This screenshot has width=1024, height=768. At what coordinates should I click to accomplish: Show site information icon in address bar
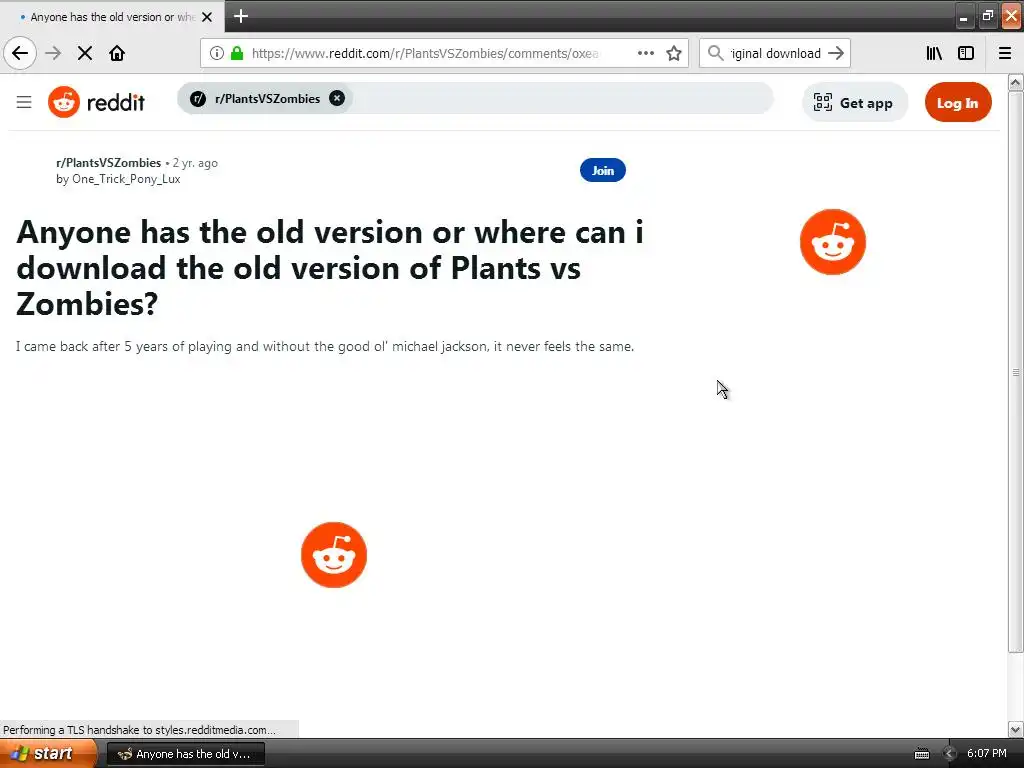(216, 53)
